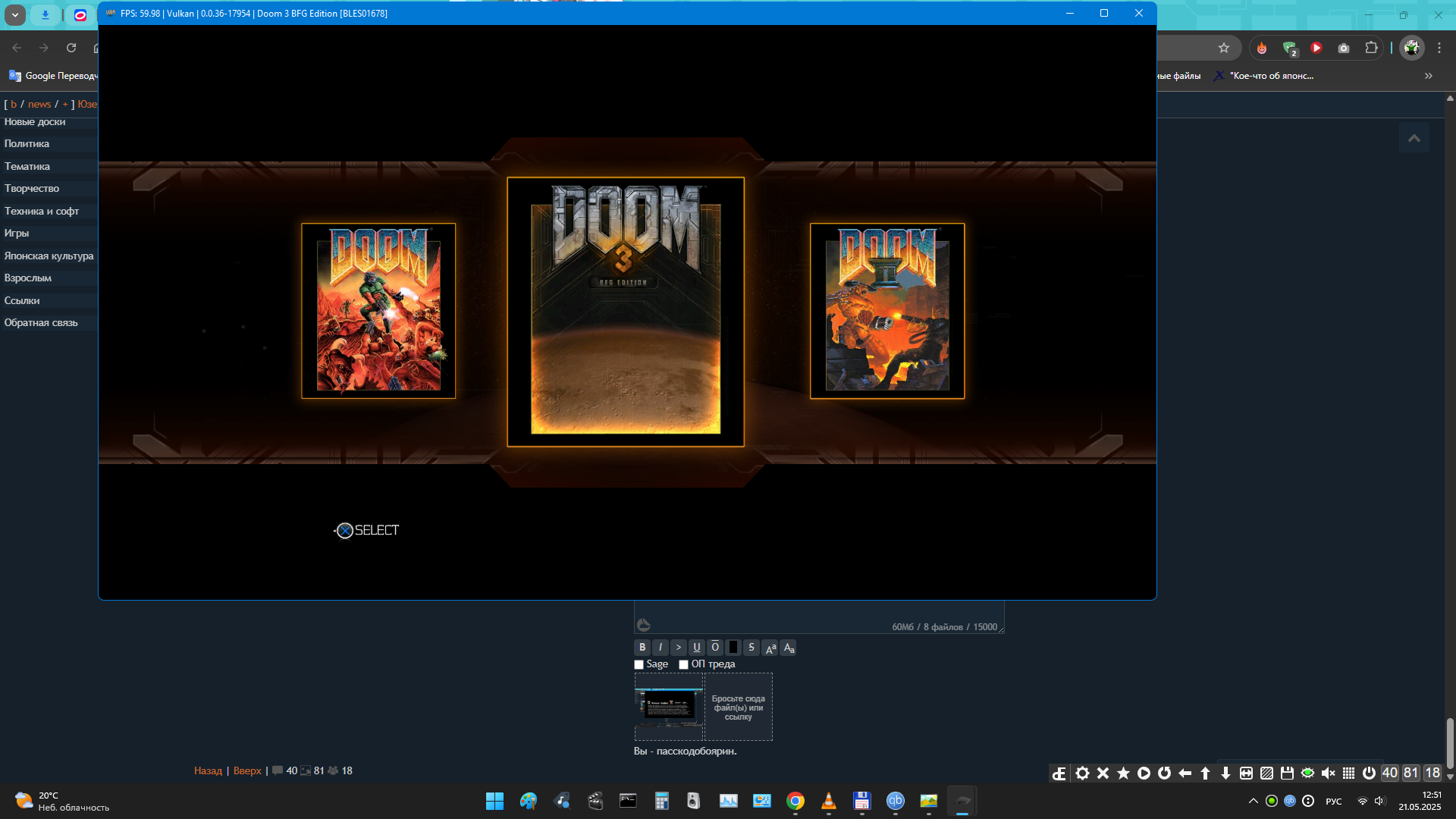Expand hidden system tray icons chevron
The height and width of the screenshot is (819, 1456).
1254,801
